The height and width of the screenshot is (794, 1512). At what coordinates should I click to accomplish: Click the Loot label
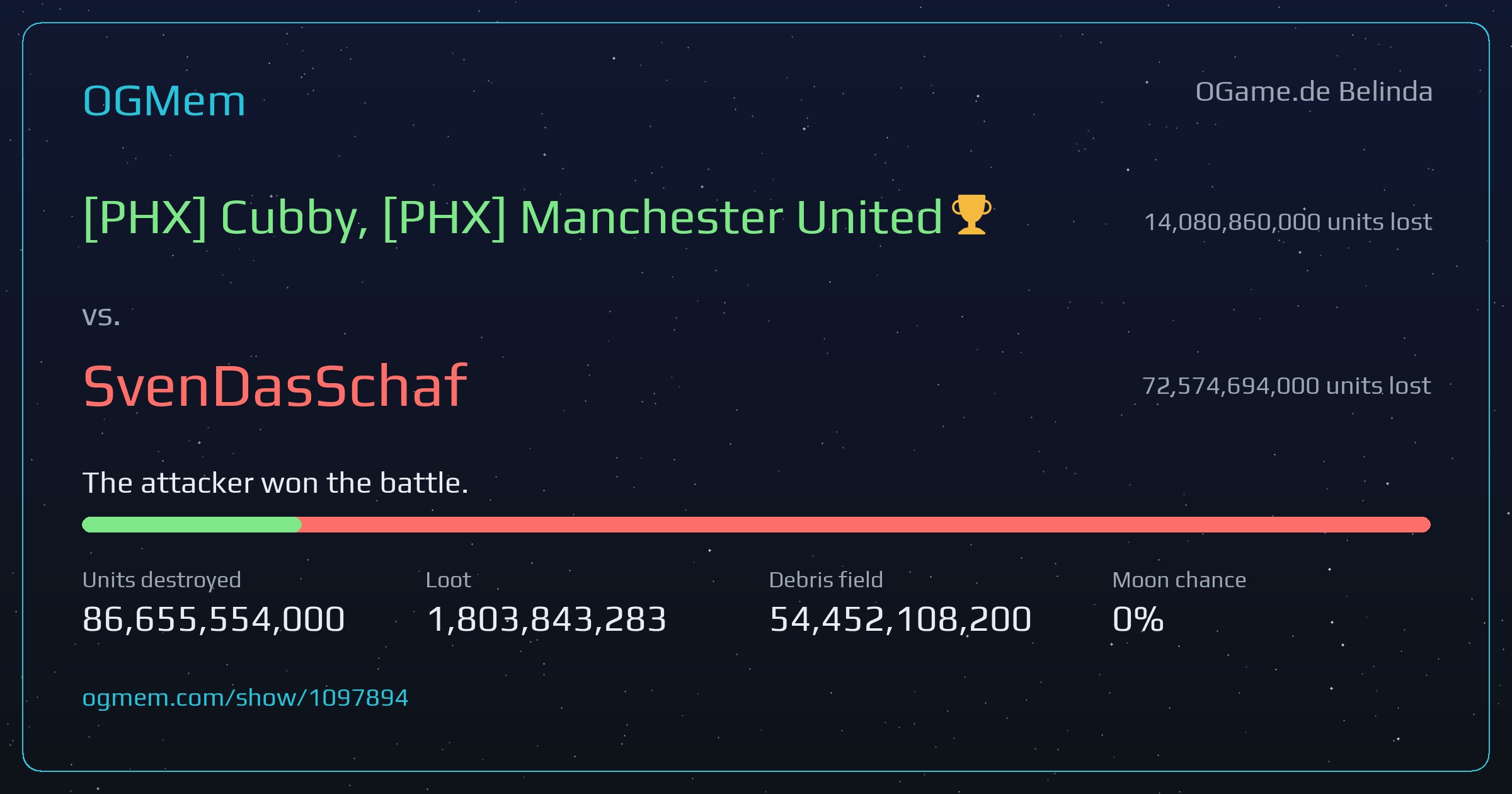[x=449, y=580]
